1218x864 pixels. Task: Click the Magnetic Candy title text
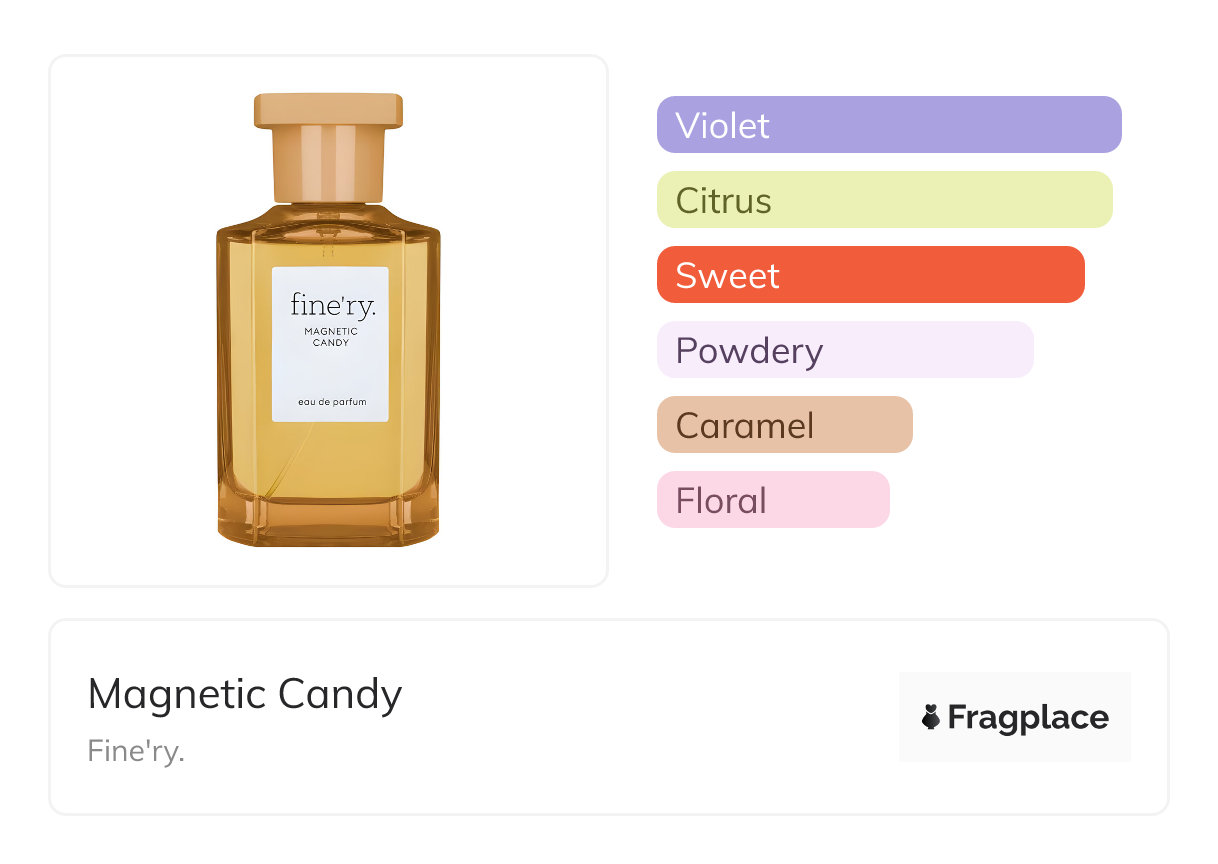coord(245,694)
